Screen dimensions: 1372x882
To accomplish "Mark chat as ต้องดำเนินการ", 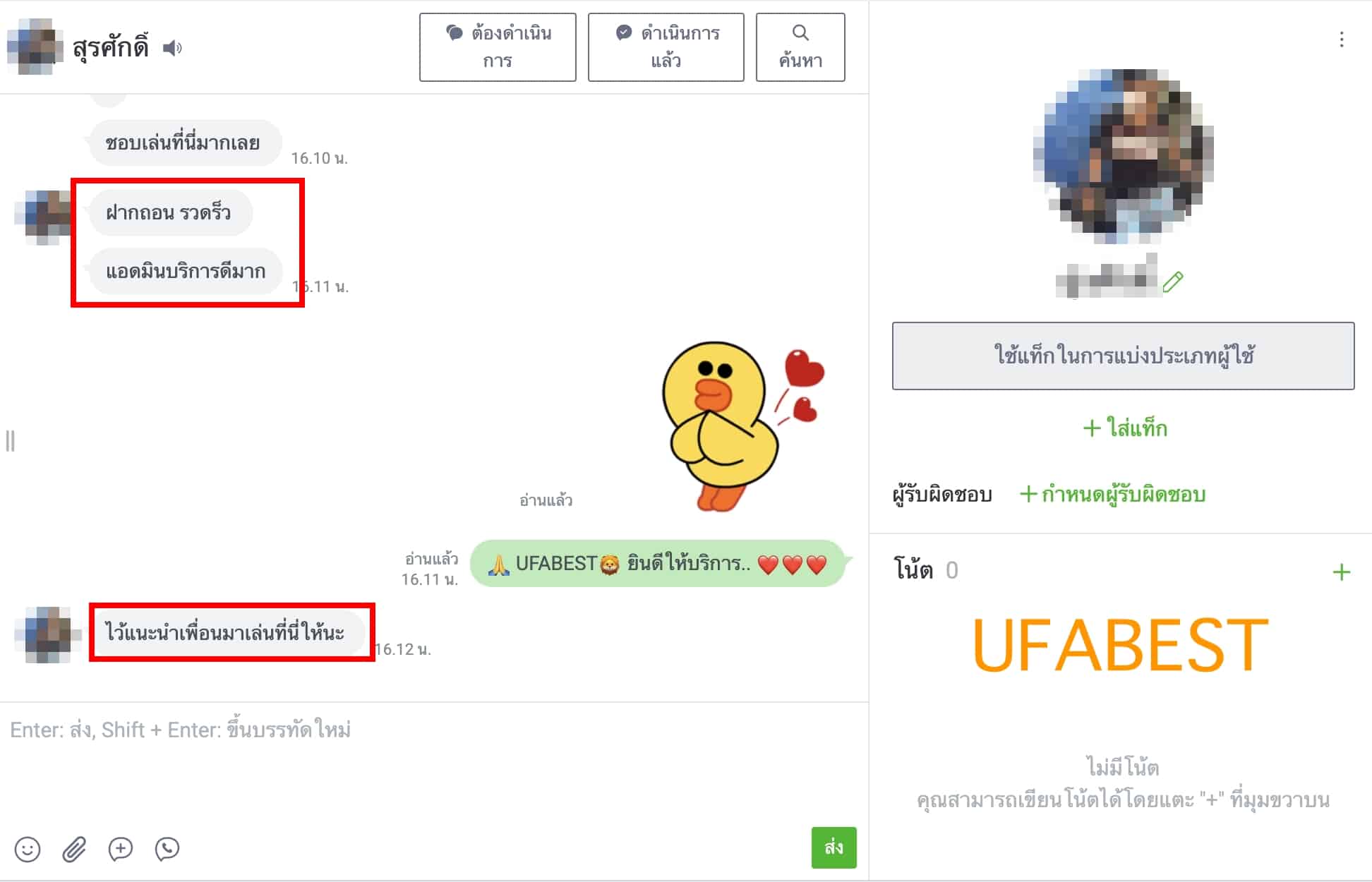I will [x=498, y=47].
